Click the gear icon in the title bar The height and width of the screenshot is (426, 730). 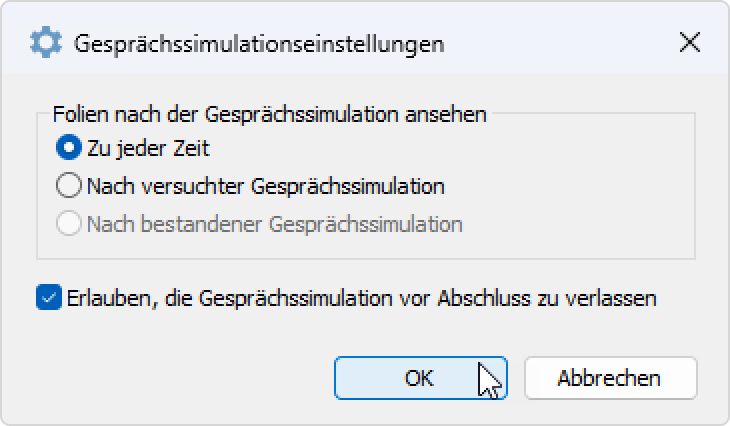point(46,42)
